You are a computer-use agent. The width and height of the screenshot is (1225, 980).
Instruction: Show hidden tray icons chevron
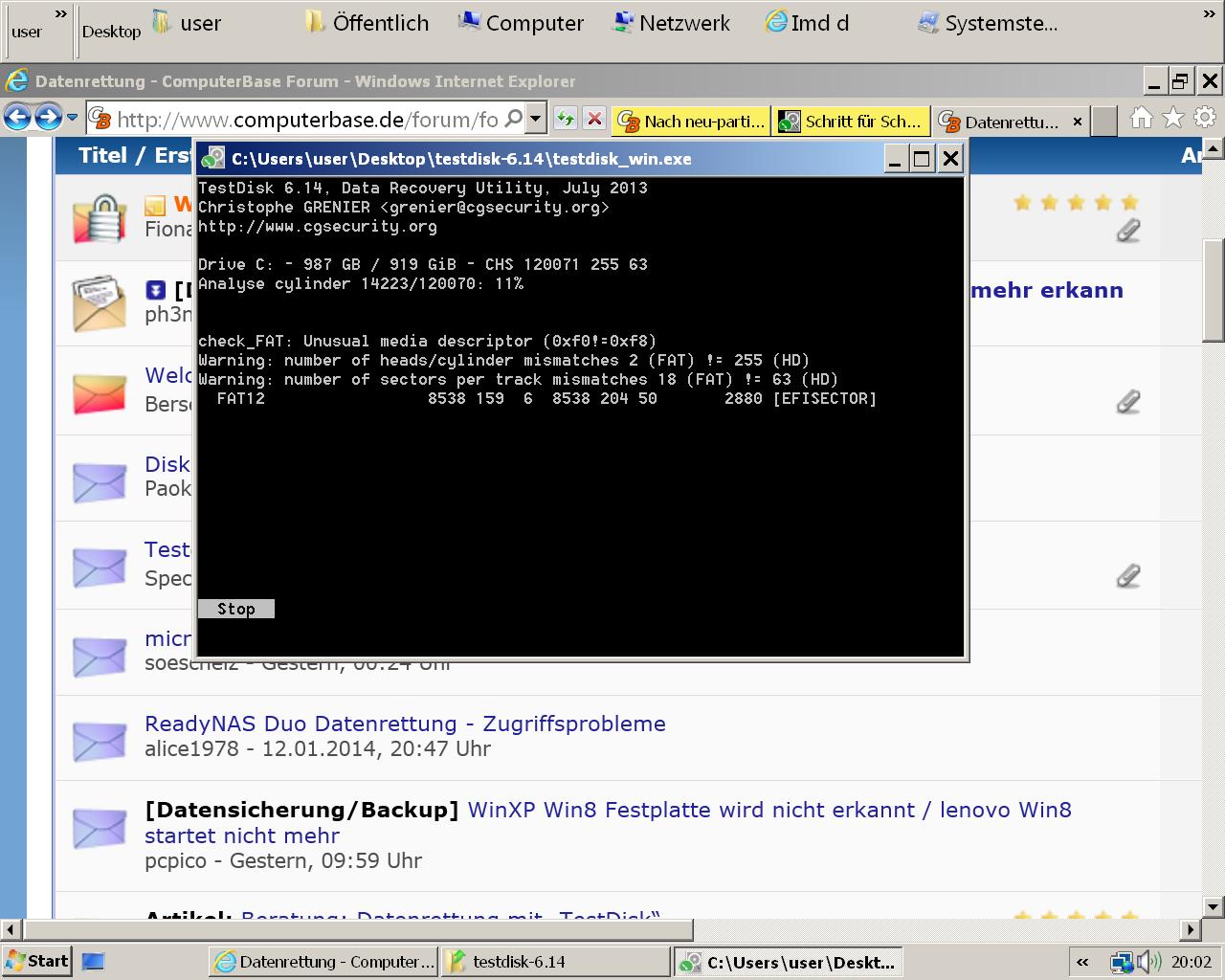(x=1082, y=963)
